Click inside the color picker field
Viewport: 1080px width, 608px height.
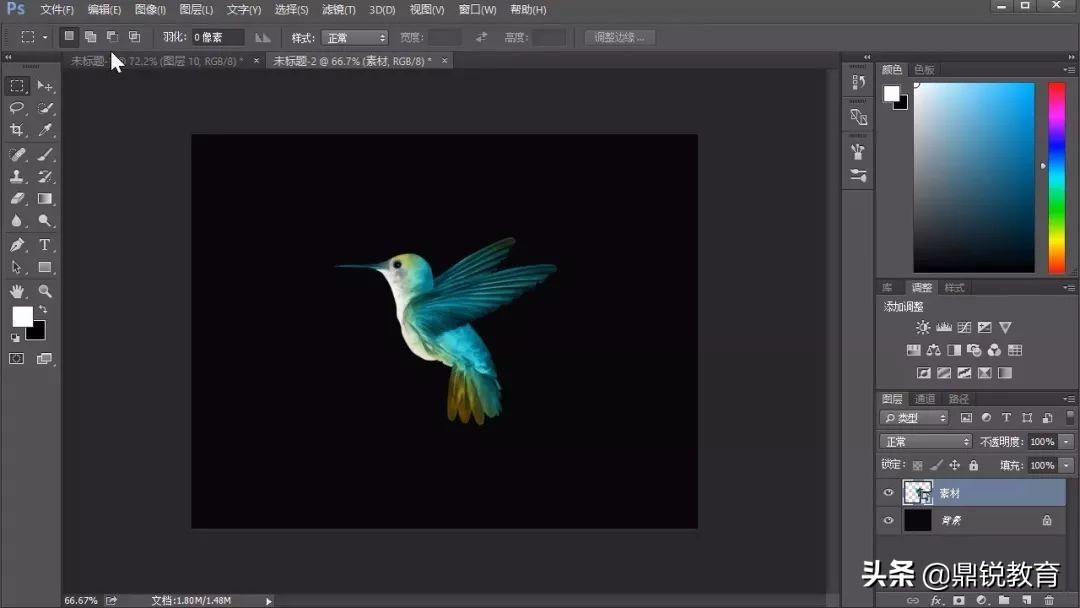coord(974,178)
